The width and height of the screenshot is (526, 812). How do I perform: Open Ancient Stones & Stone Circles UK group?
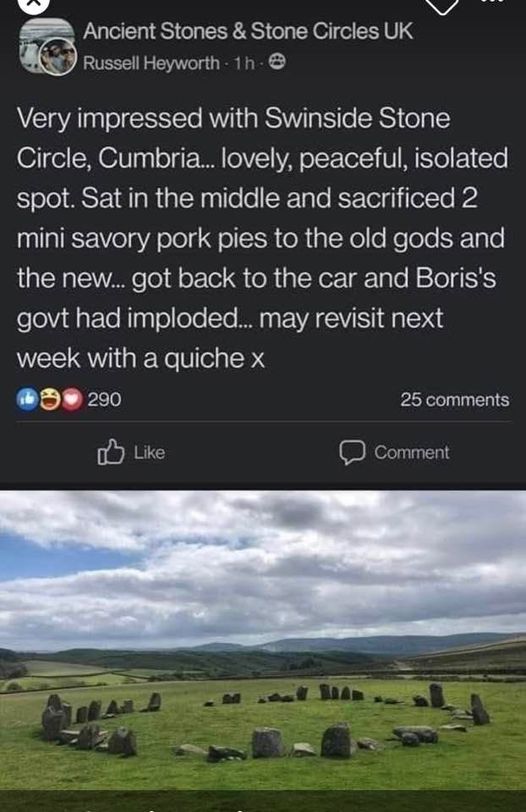pos(248,31)
